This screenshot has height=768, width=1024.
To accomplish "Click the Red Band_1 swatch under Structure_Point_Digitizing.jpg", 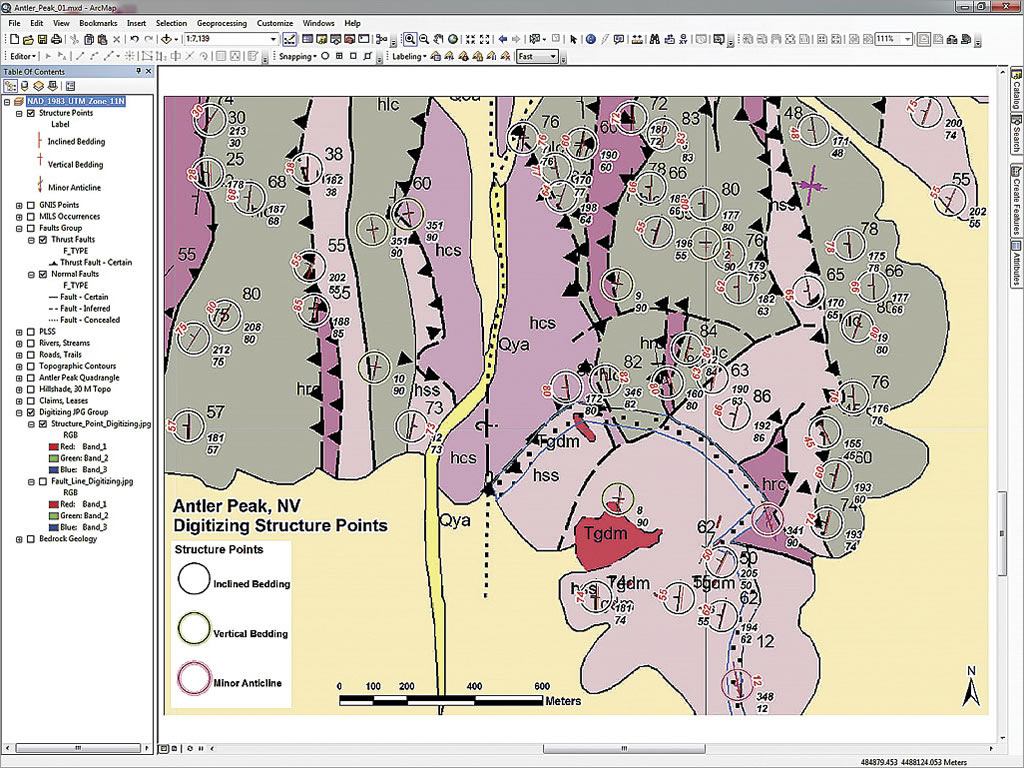I will [x=54, y=447].
